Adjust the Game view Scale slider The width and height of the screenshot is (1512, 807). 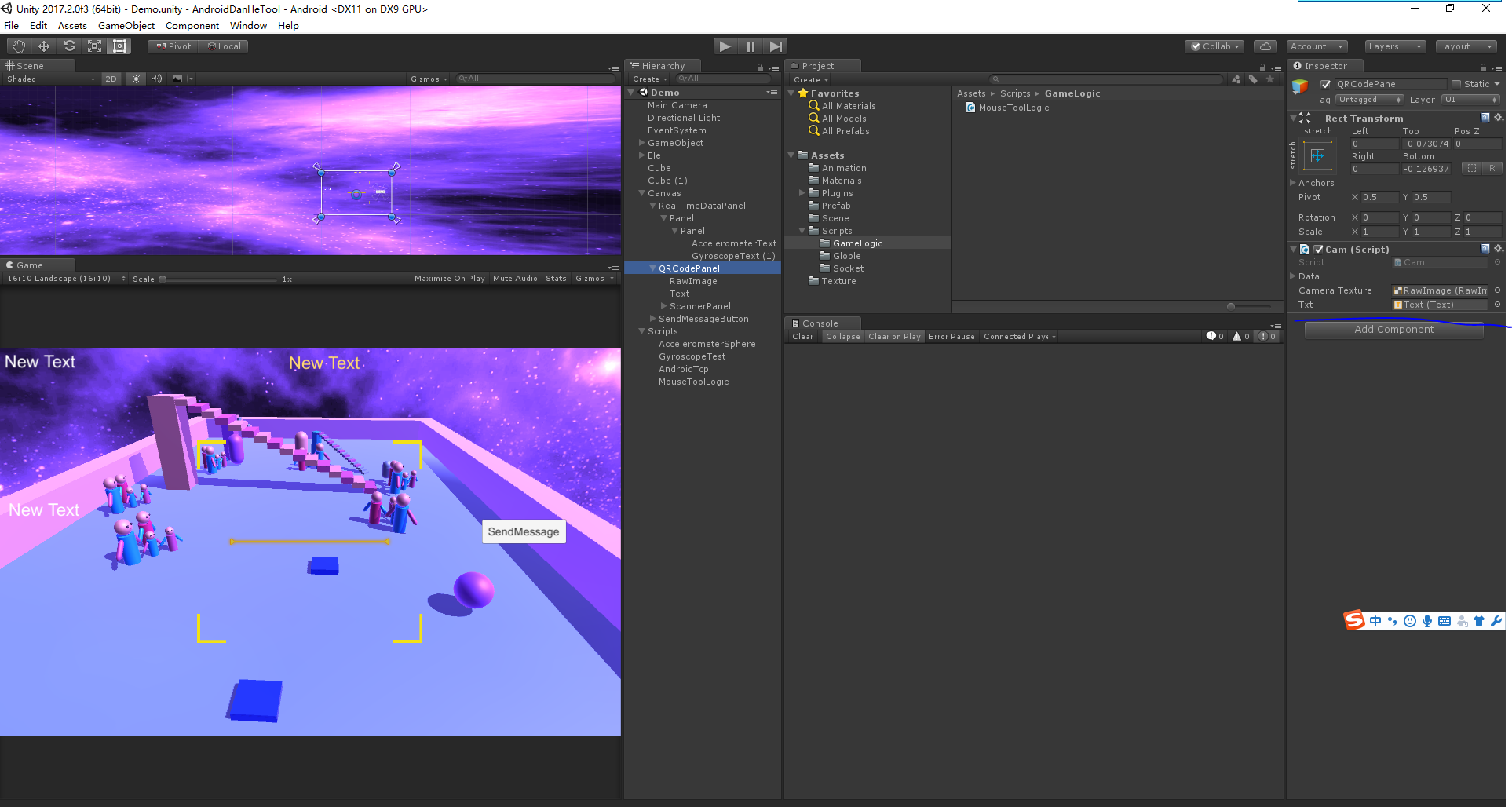coord(163,279)
